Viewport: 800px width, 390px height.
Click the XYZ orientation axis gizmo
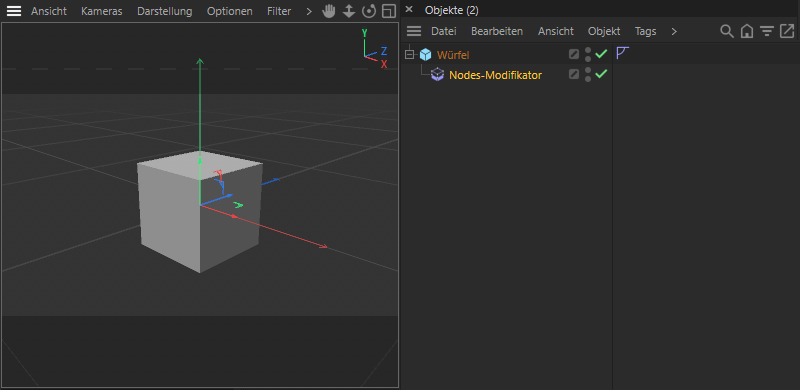(374, 48)
